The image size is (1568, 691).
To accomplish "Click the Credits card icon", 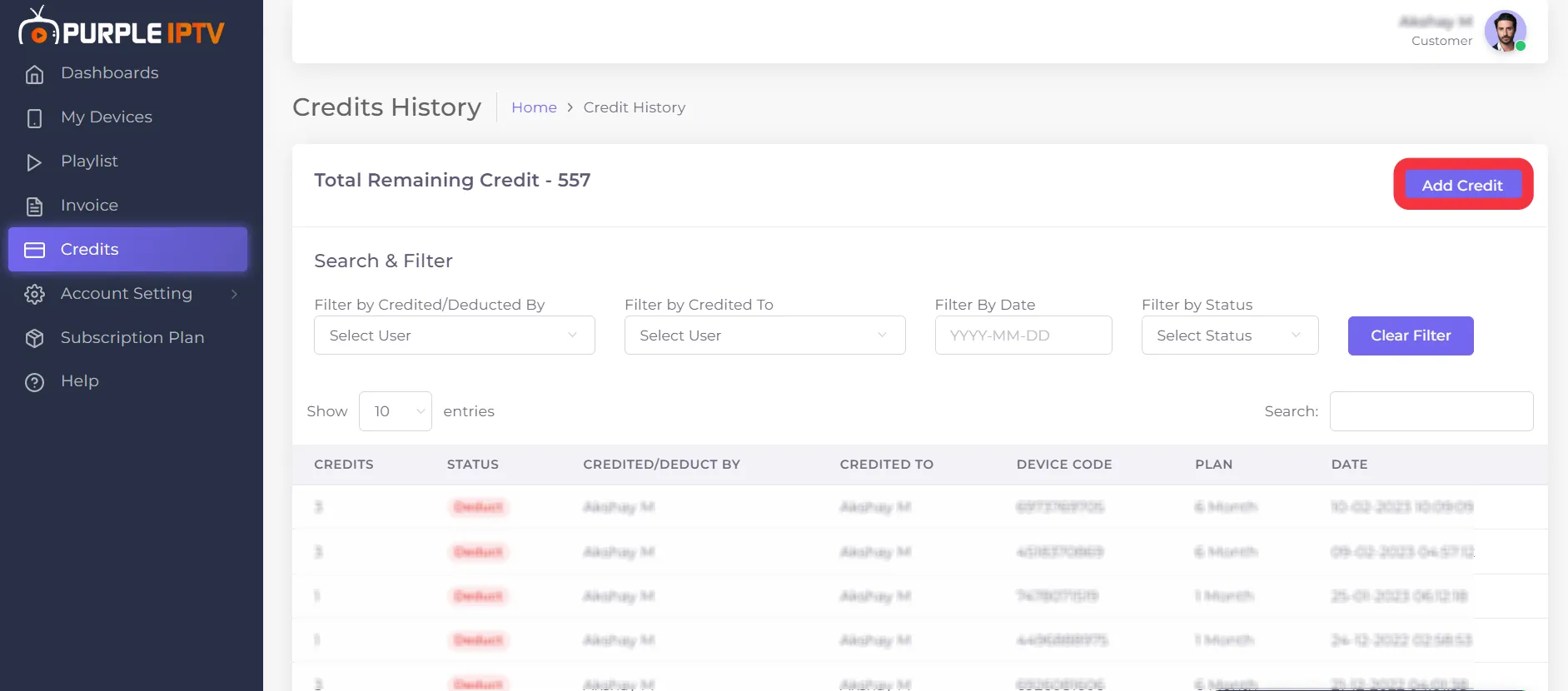I will point(34,250).
